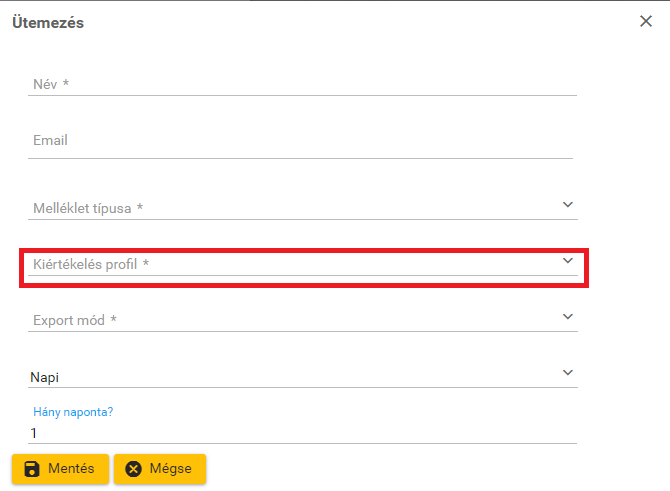This screenshot has width=670, height=491.
Task: Select the Hány naponta number field
Action: (x=300, y=433)
